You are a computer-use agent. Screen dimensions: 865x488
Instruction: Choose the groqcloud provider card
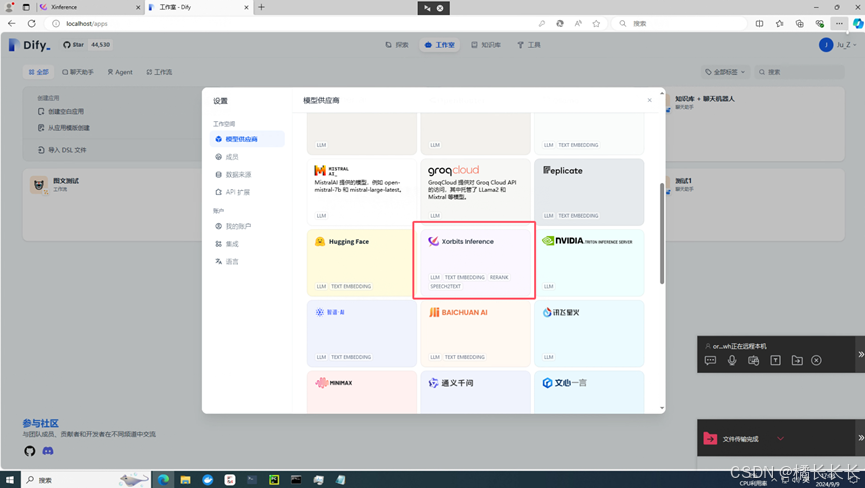coord(475,192)
